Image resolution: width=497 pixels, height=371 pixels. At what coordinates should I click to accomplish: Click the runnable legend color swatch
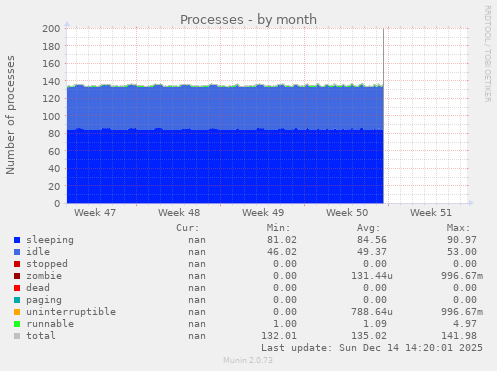17,324
